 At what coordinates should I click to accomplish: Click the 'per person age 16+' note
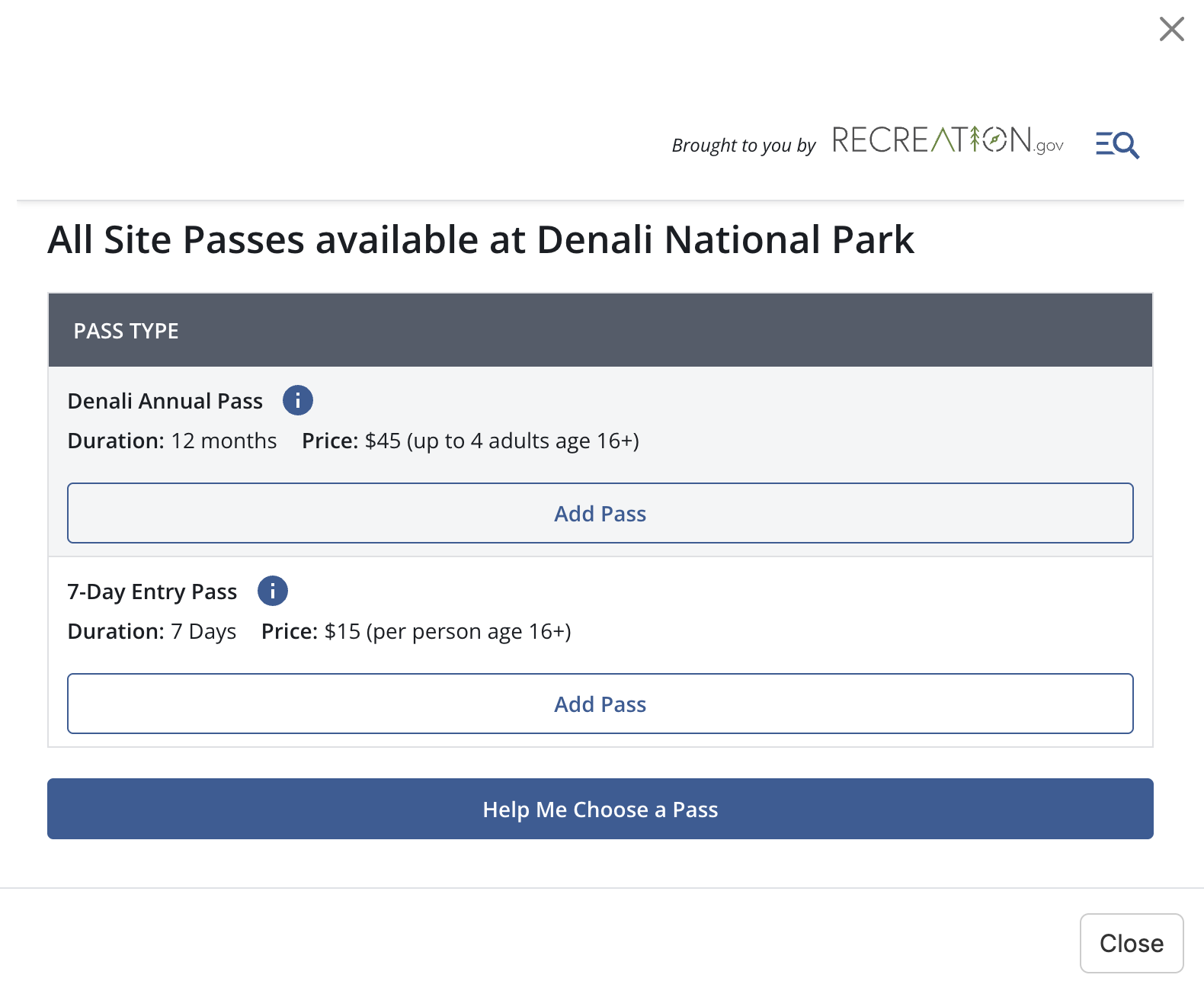pos(469,631)
